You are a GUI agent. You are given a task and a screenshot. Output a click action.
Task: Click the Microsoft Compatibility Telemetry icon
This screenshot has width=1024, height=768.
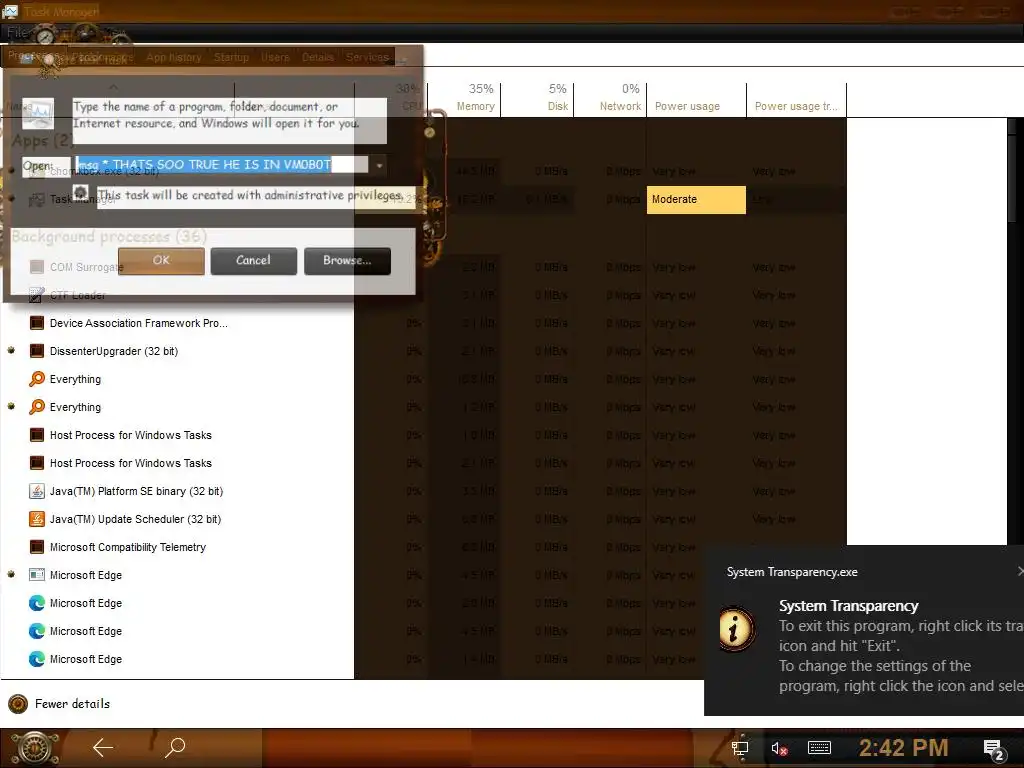(x=37, y=547)
